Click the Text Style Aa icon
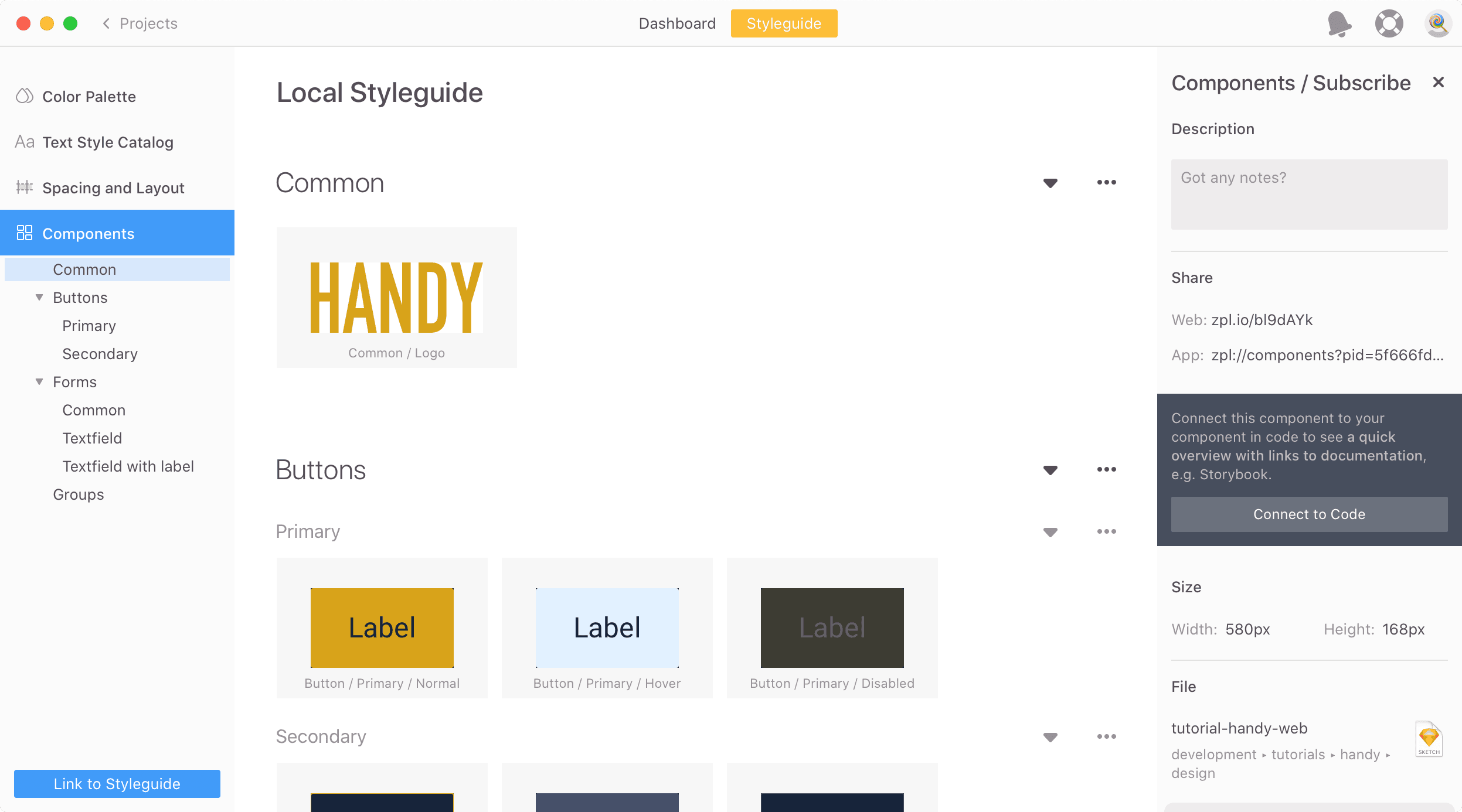The height and width of the screenshot is (812, 1462). click(x=25, y=142)
